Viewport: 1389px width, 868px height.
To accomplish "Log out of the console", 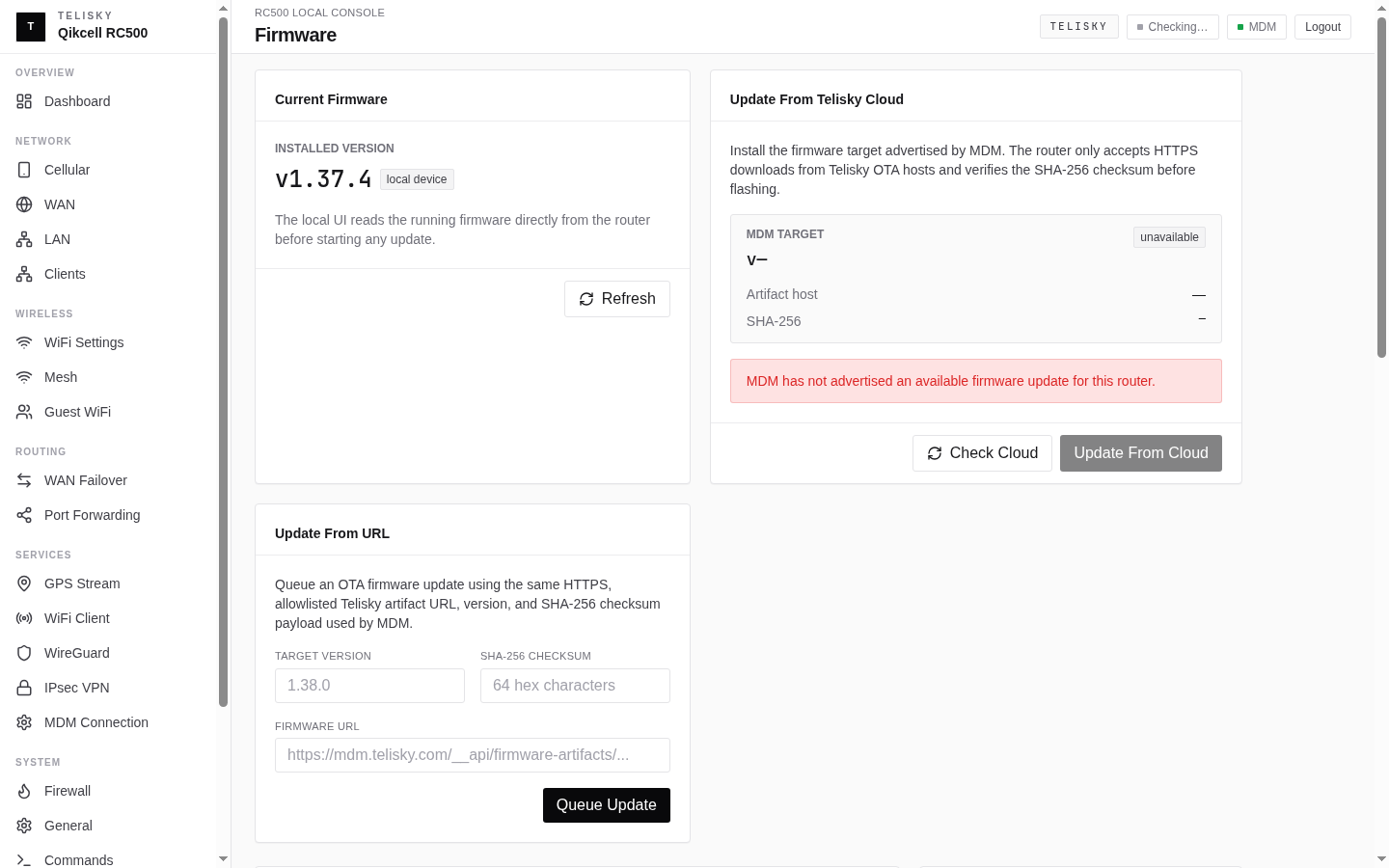I will 1322,27.
